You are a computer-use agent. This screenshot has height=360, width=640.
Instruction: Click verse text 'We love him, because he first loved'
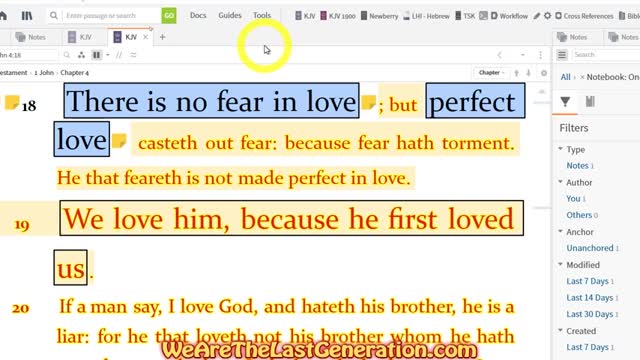click(x=291, y=218)
